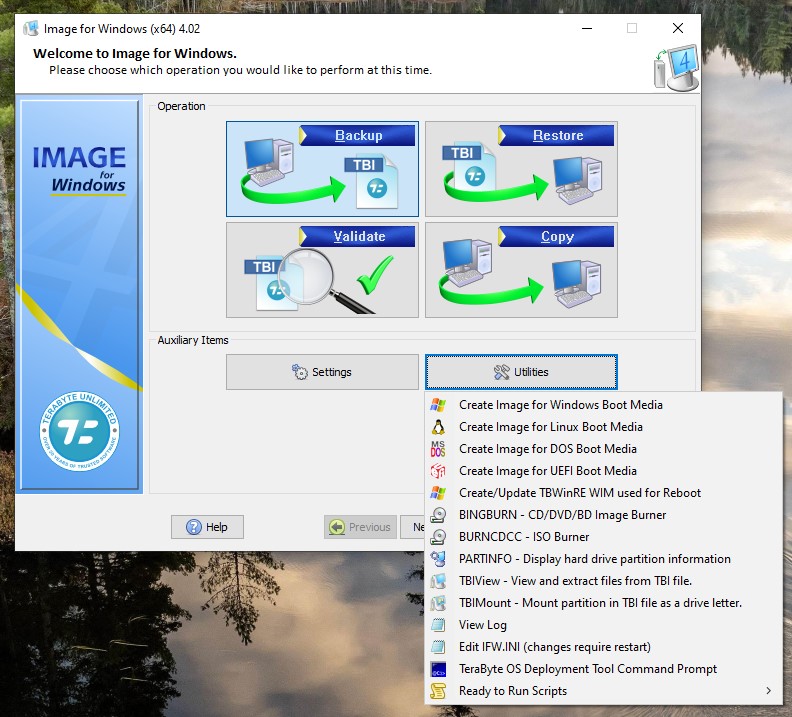Click the Edit IFW.INI notepad icon
Screen dimensions: 792x717
[438, 647]
